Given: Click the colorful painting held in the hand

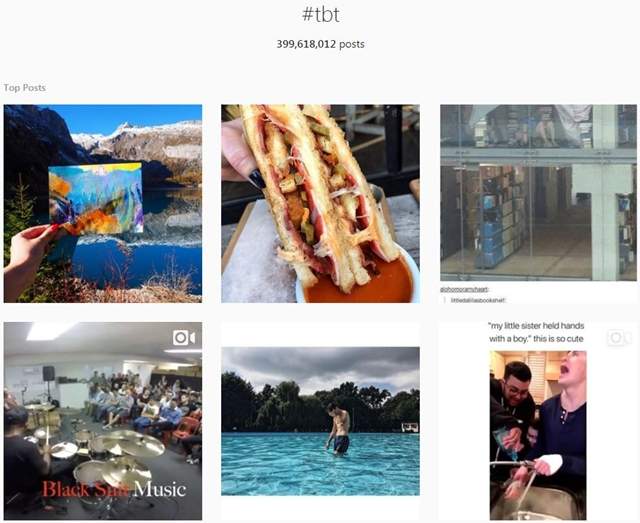Looking at the screenshot, I should (96, 199).
